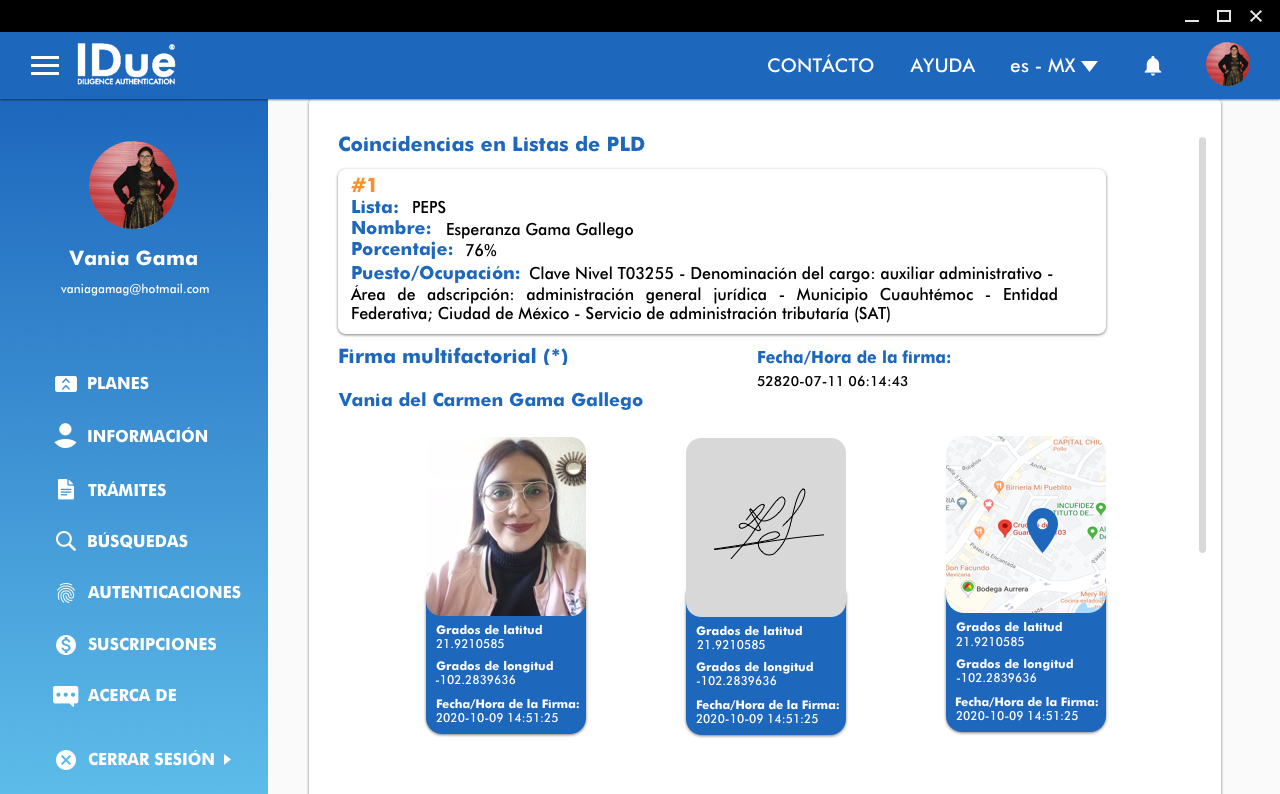This screenshot has height=794, width=1280.
Task: Expand the es - MX language dropdown
Action: click(x=1054, y=66)
